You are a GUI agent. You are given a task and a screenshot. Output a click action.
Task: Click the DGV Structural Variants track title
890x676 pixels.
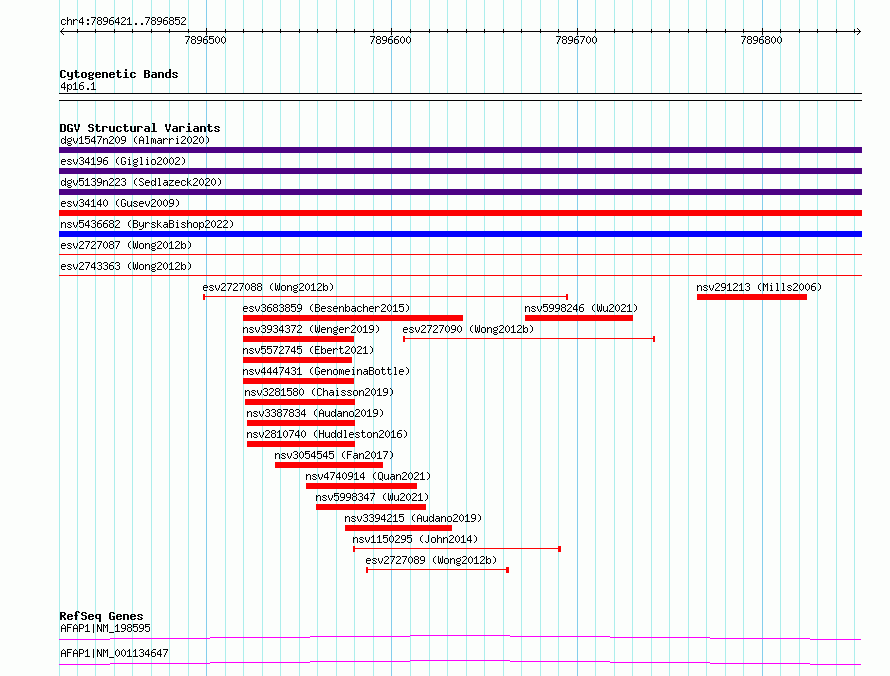point(140,128)
